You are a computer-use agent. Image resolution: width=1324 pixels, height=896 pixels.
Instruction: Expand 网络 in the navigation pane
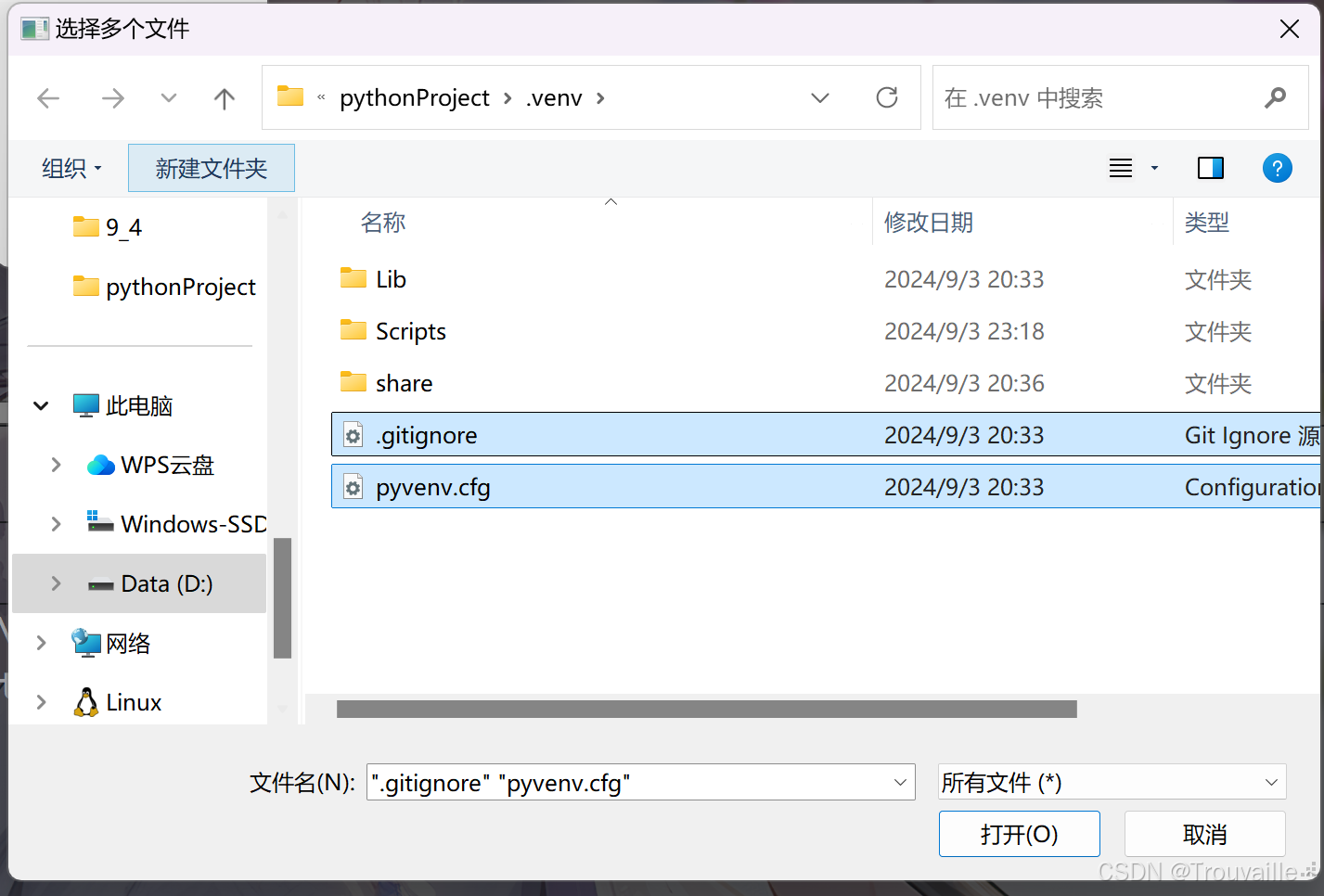(x=40, y=643)
